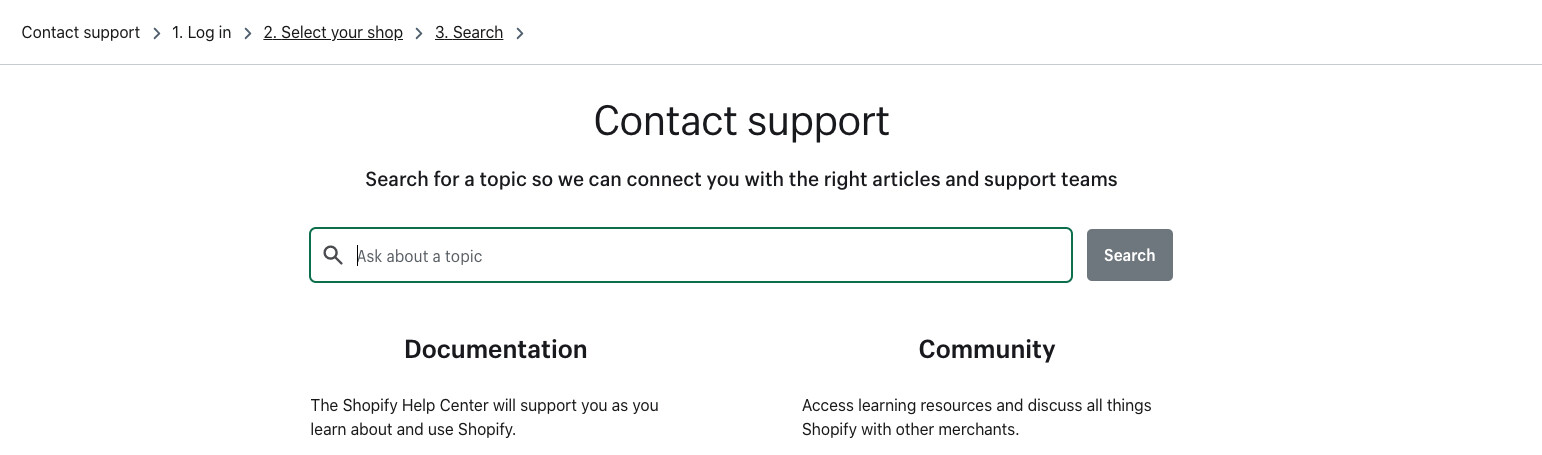Screen dimensions: 1542x455
Task: Click 'Shopify with other merchants' text line
Action: click(x=910, y=430)
